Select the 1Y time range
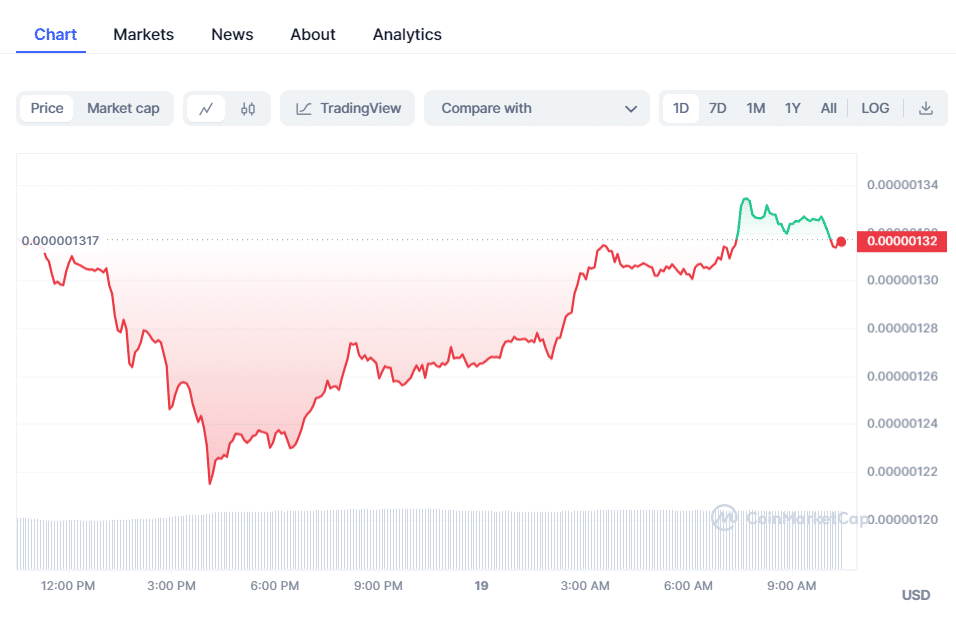 click(x=792, y=109)
